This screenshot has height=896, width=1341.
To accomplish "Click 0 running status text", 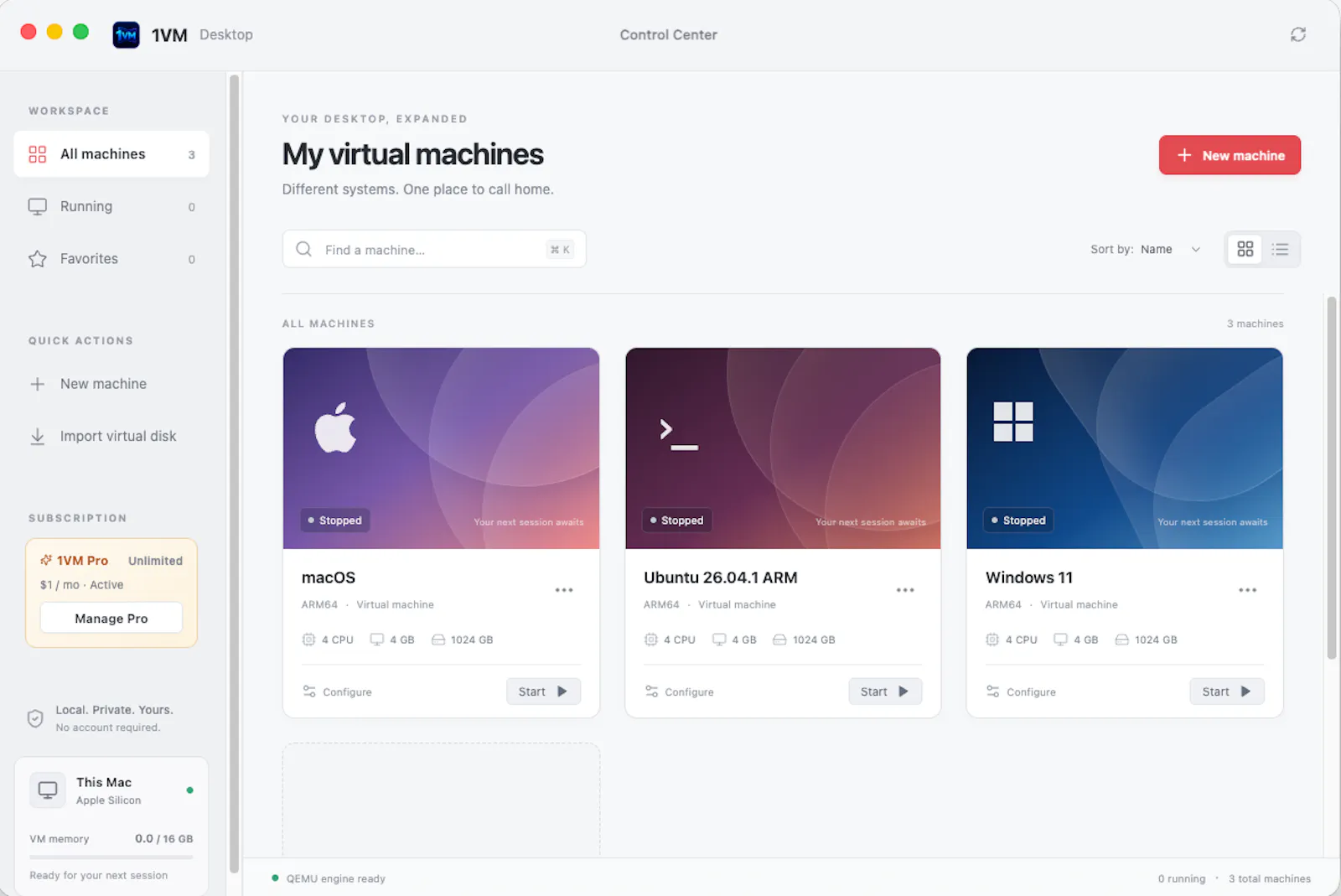I will pos(1182,878).
